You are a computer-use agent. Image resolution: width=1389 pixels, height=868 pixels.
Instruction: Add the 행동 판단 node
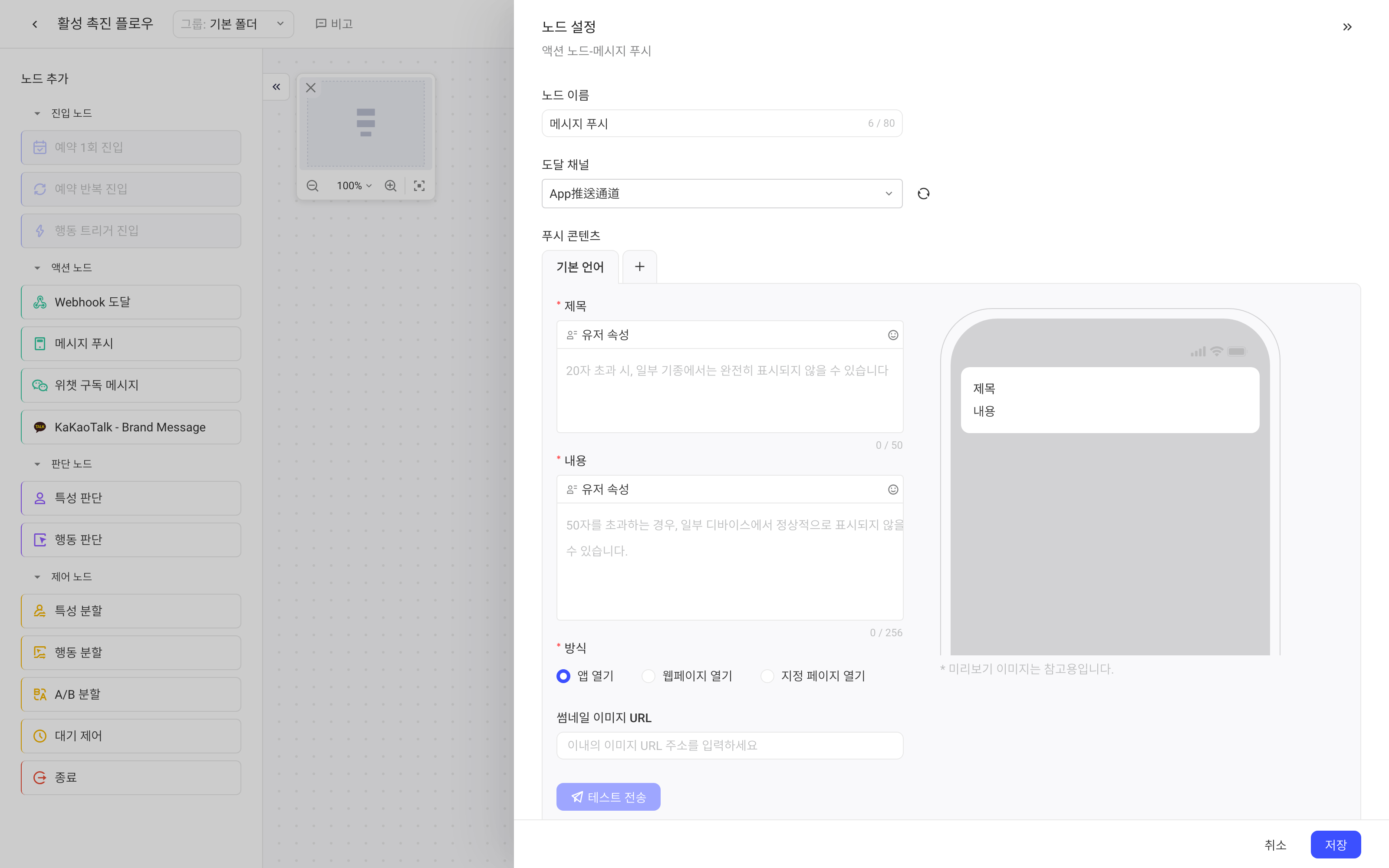click(x=131, y=539)
